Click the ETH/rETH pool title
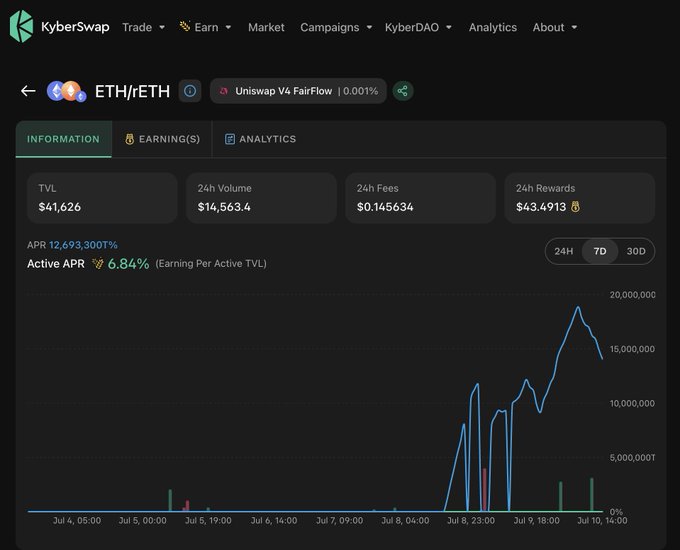The width and height of the screenshot is (680, 550). 132,92
